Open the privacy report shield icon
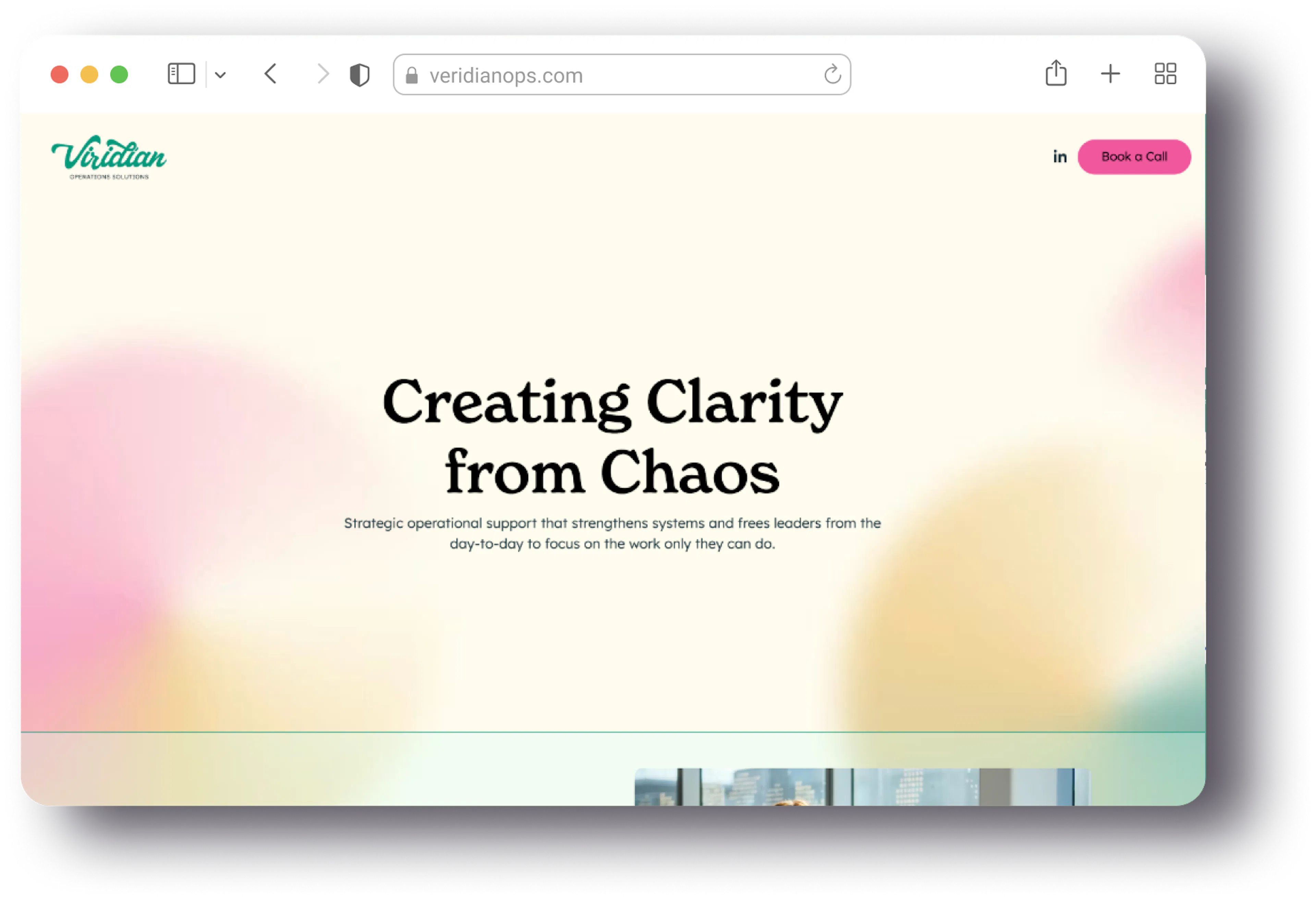This screenshot has height=901, width=1316. pyautogui.click(x=360, y=75)
